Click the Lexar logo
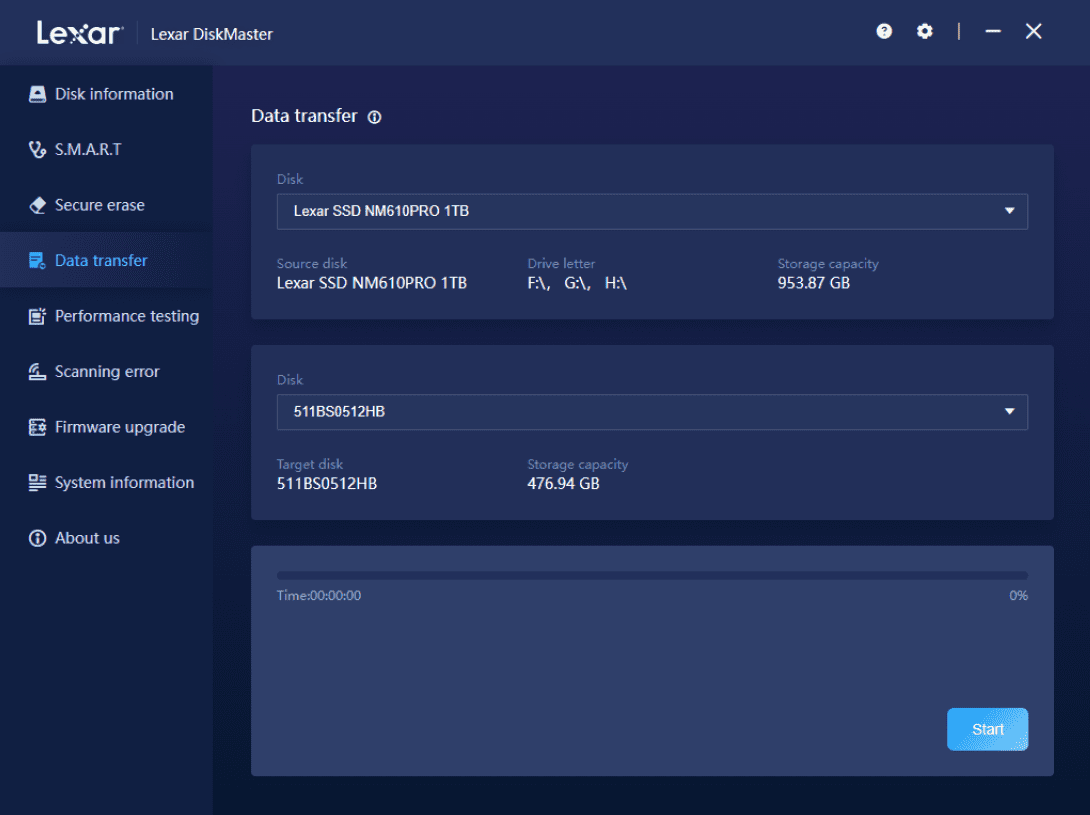 80,33
